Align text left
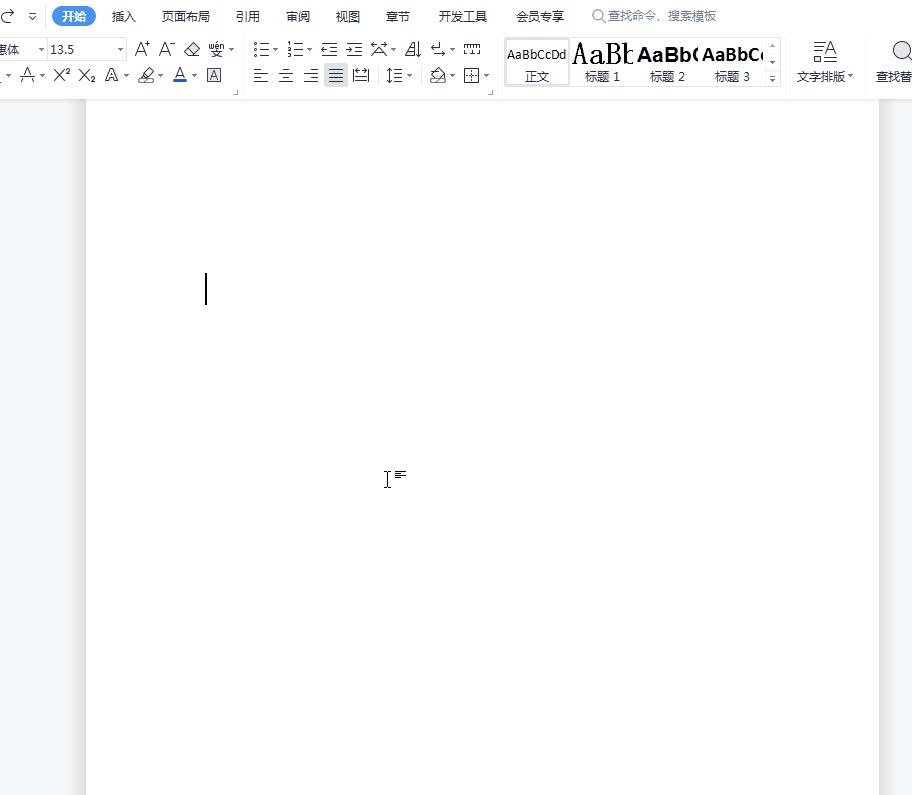Viewport: 912px width, 795px height. tap(261, 75)
